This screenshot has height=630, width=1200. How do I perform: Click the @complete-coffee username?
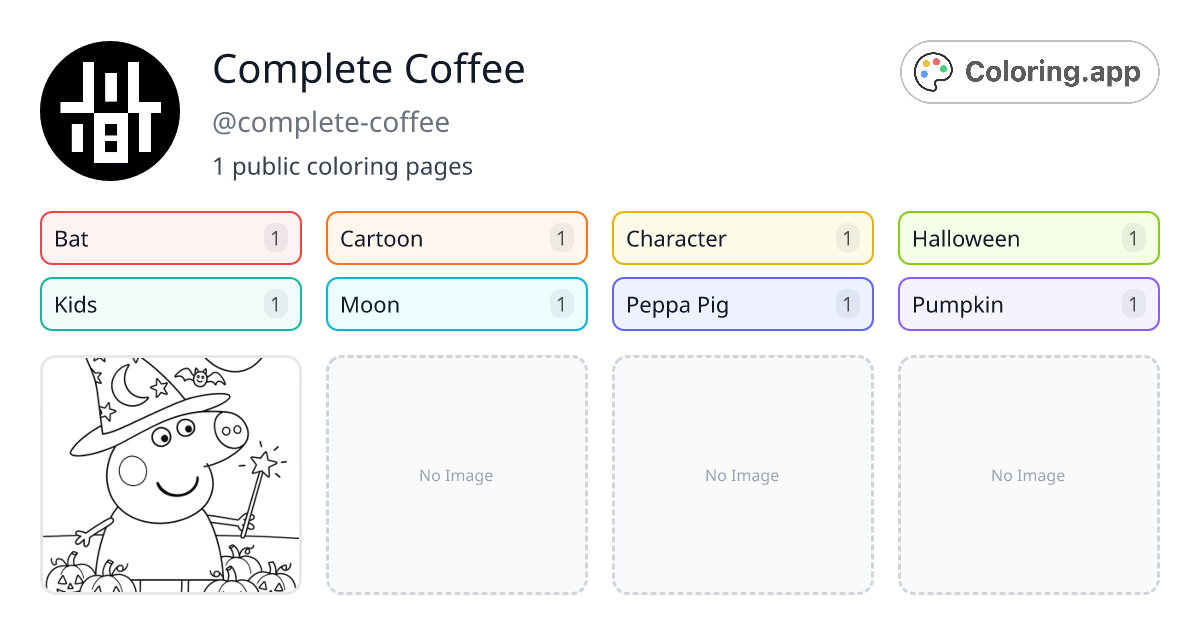[332, 122]
